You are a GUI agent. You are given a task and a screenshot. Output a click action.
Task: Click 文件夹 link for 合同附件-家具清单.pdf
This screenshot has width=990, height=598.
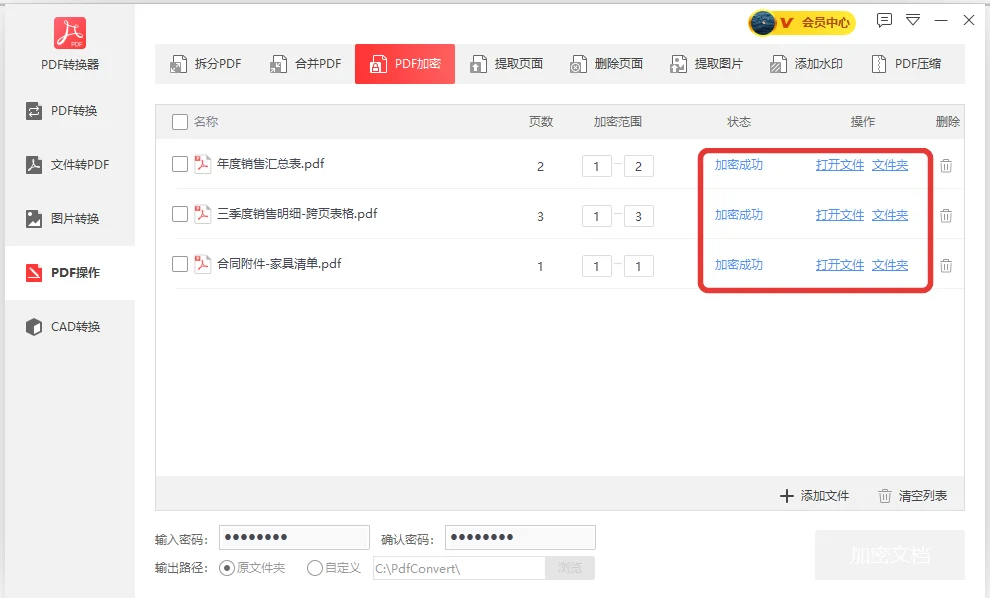[890, 265]
